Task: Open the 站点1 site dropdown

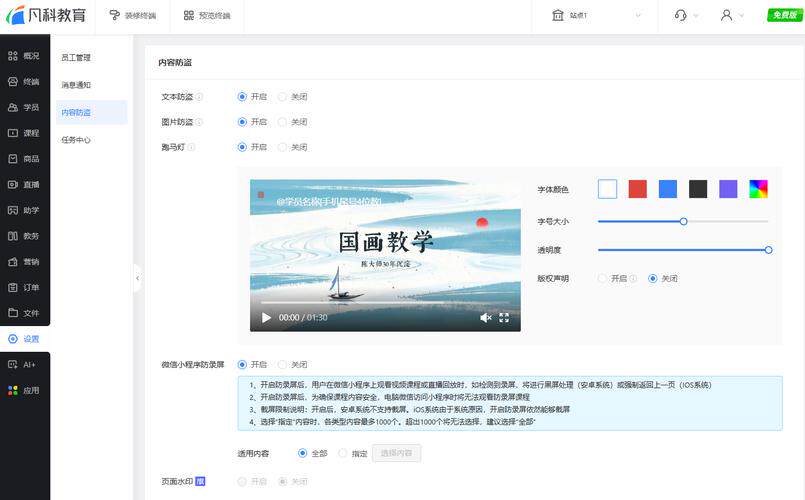Action: pyautogui.click(x=596, y=15)
